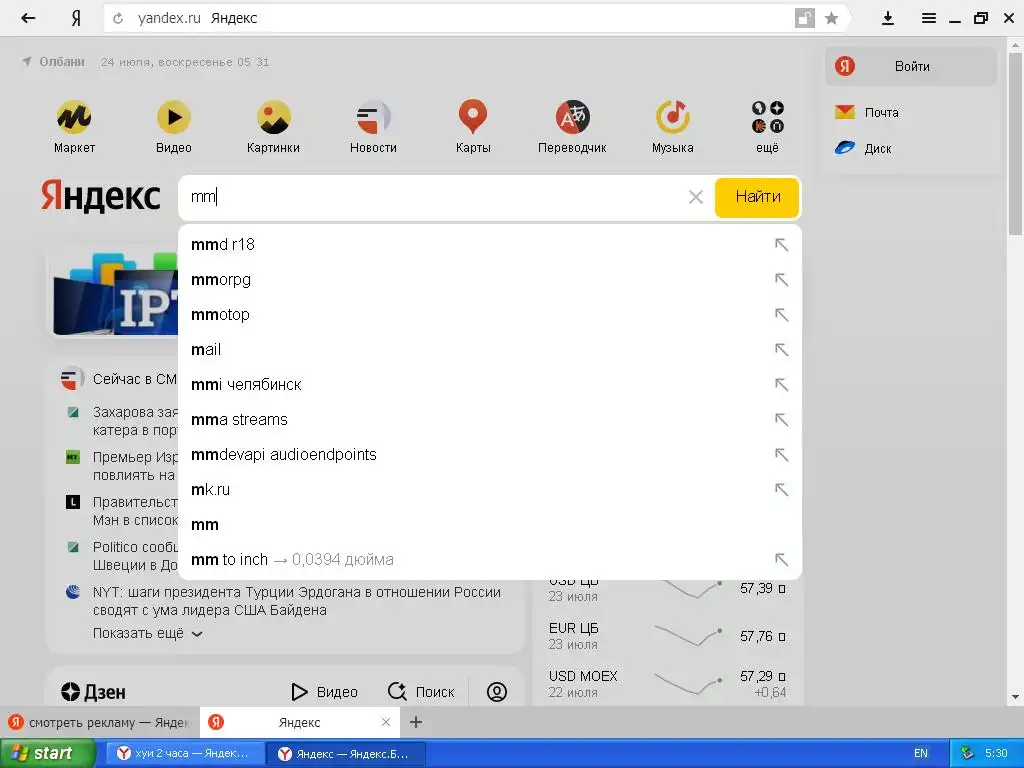Open Дзен Видео tab
This screenshot has width=1024, height=768.
pos(325,692)
